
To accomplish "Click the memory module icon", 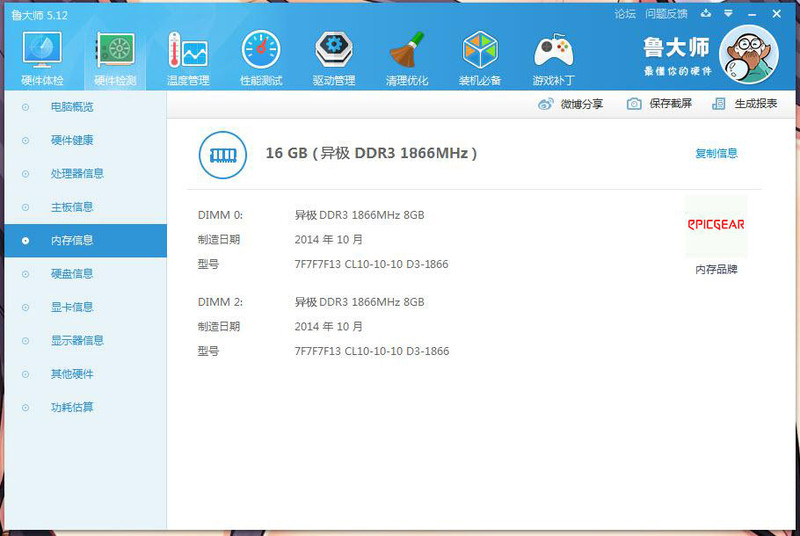I will [222, 155].
